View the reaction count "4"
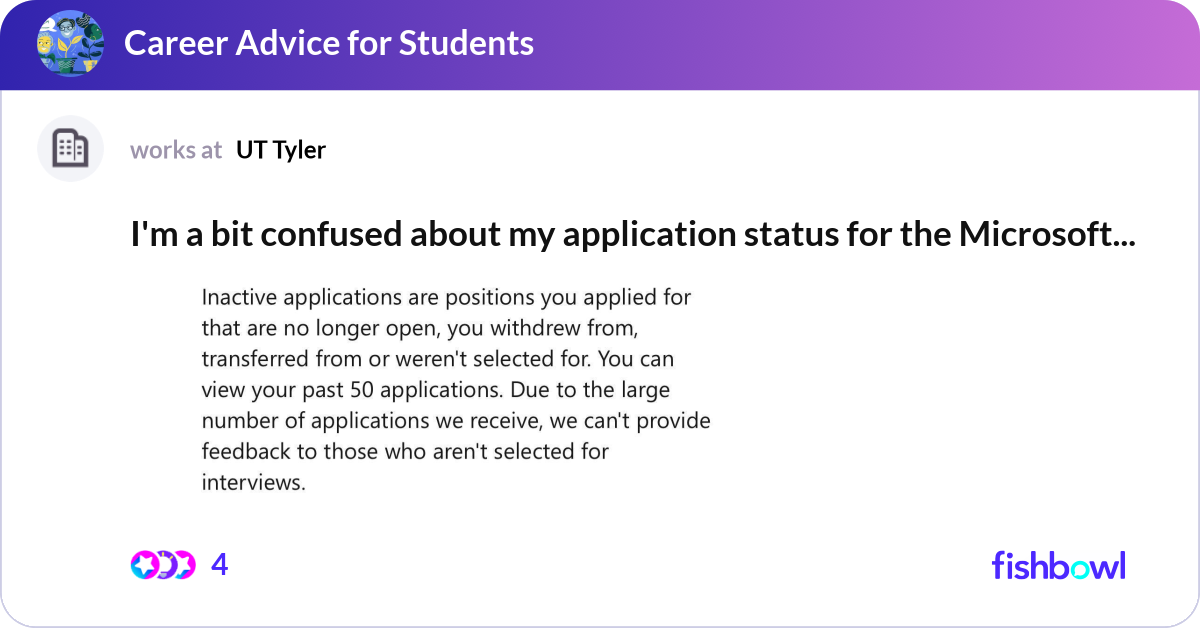The width and height of the screenshot is (1200, 628). pyautogui.click(x=220, y=565)
